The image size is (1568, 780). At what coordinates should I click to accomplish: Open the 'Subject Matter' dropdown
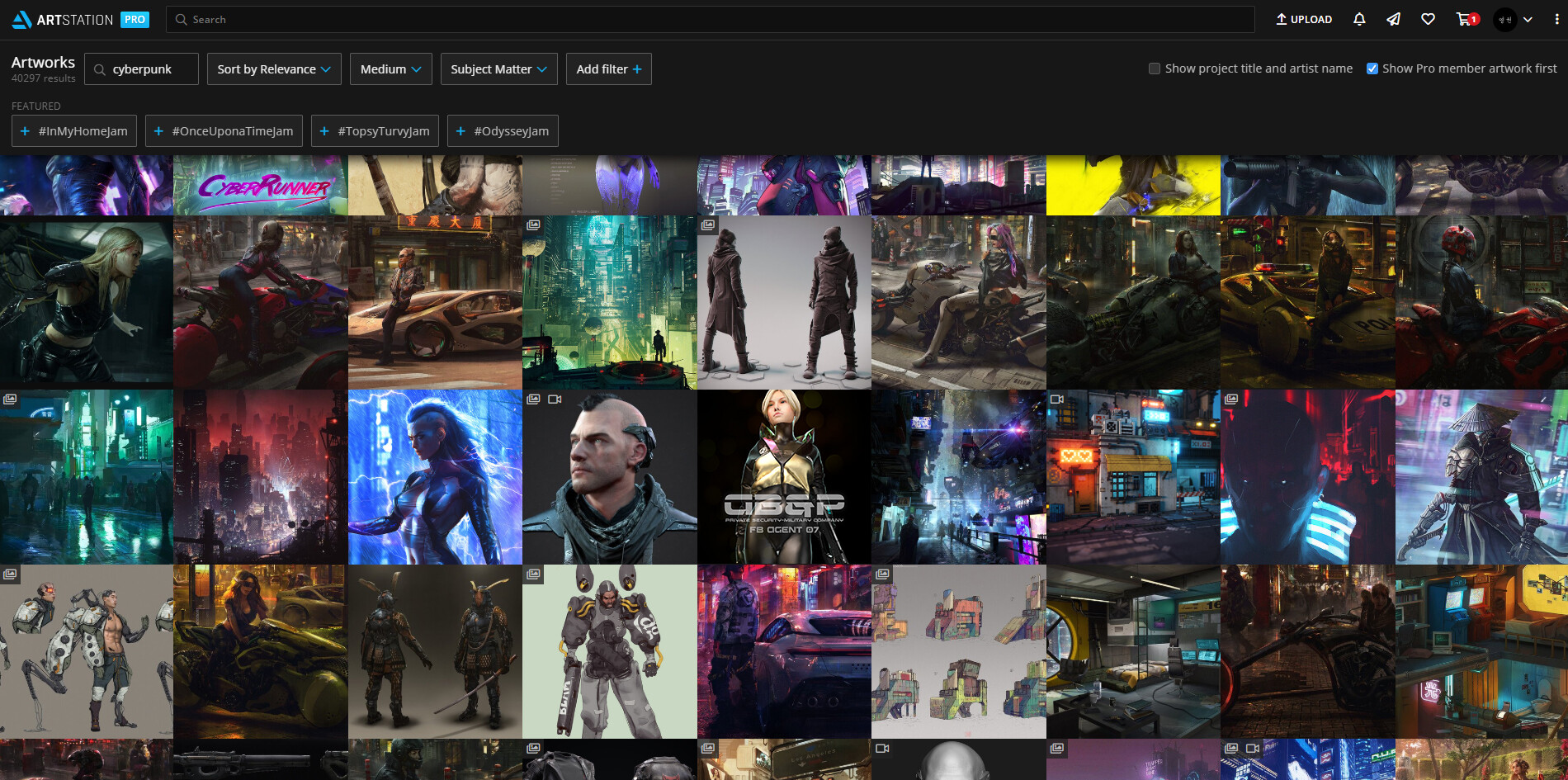[498, 69]
